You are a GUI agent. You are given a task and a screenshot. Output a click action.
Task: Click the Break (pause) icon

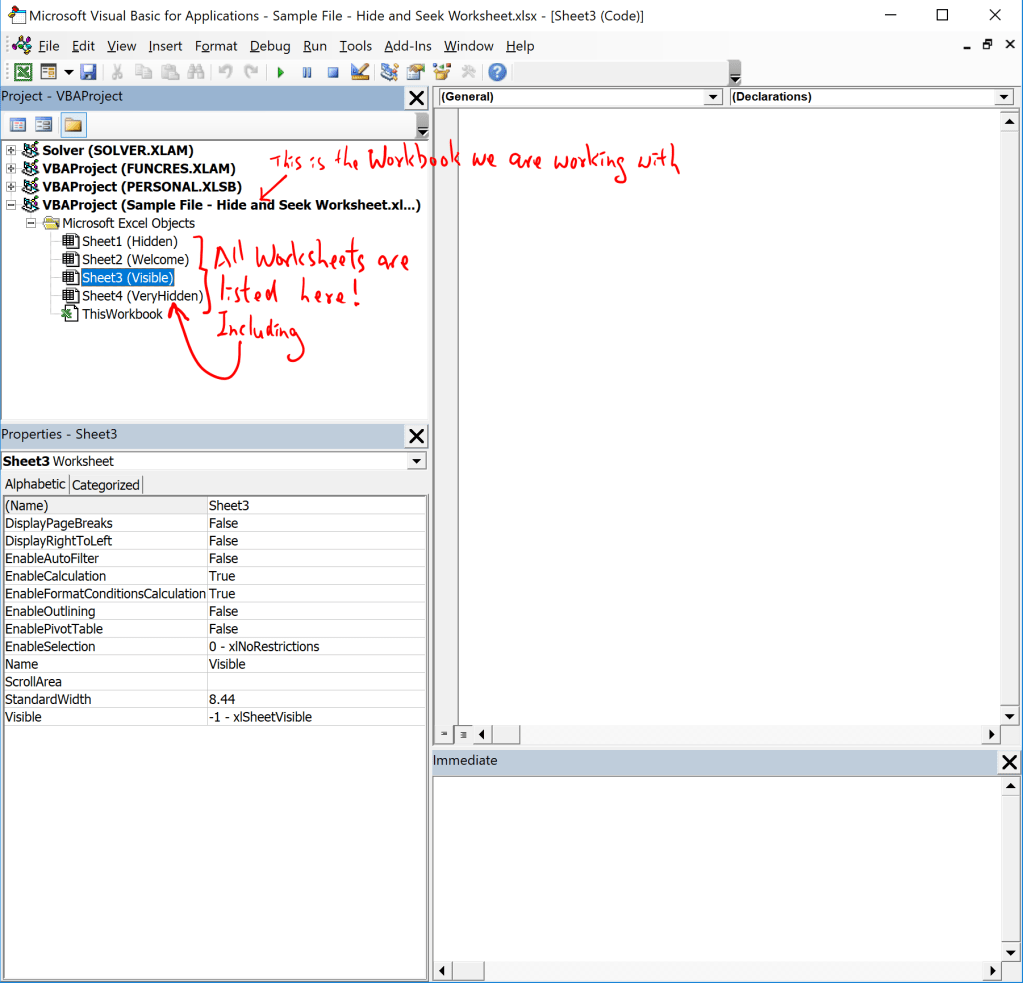coord(306,71)
